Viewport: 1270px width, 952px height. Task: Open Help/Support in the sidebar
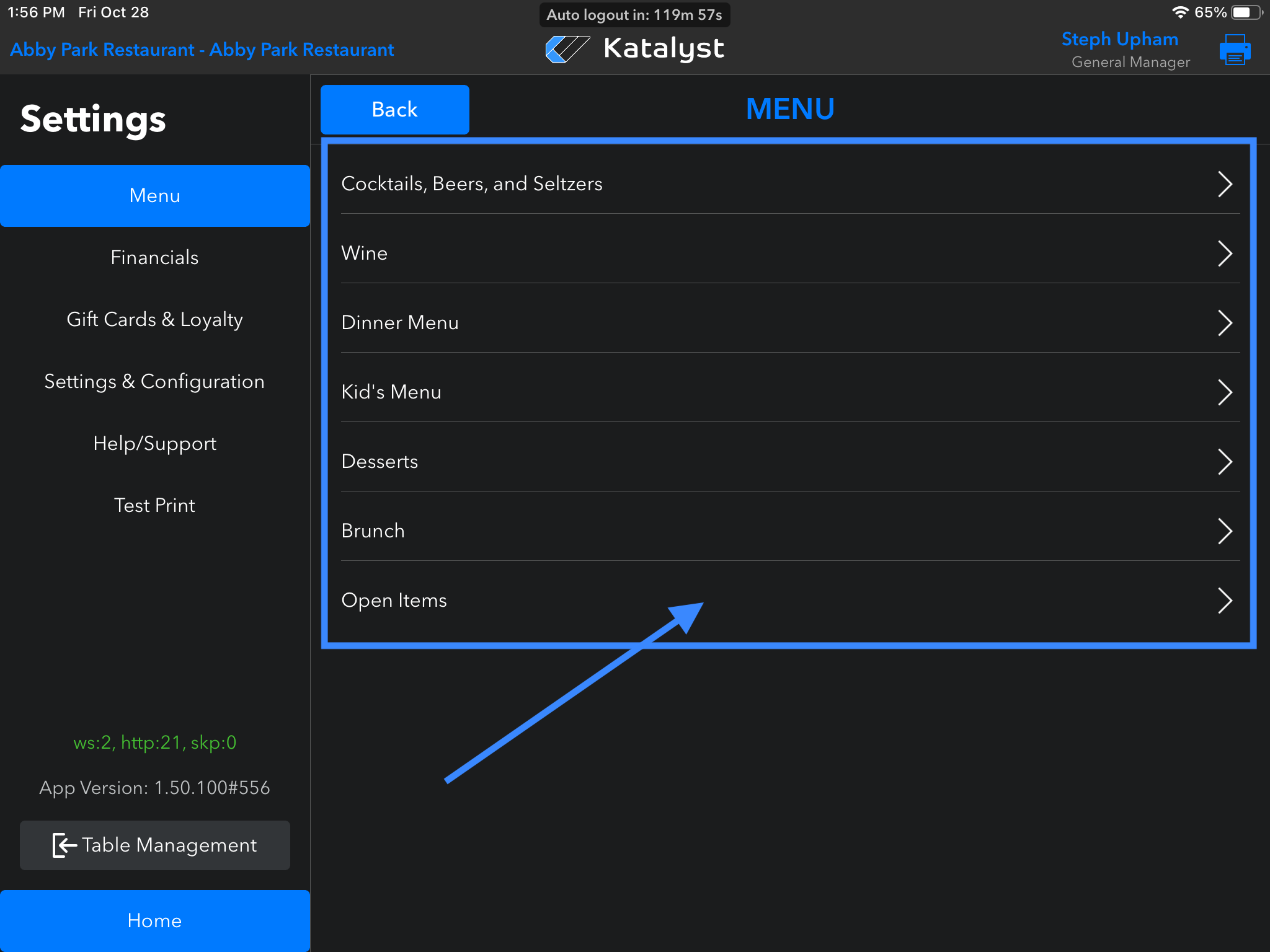tap(155, 444)
